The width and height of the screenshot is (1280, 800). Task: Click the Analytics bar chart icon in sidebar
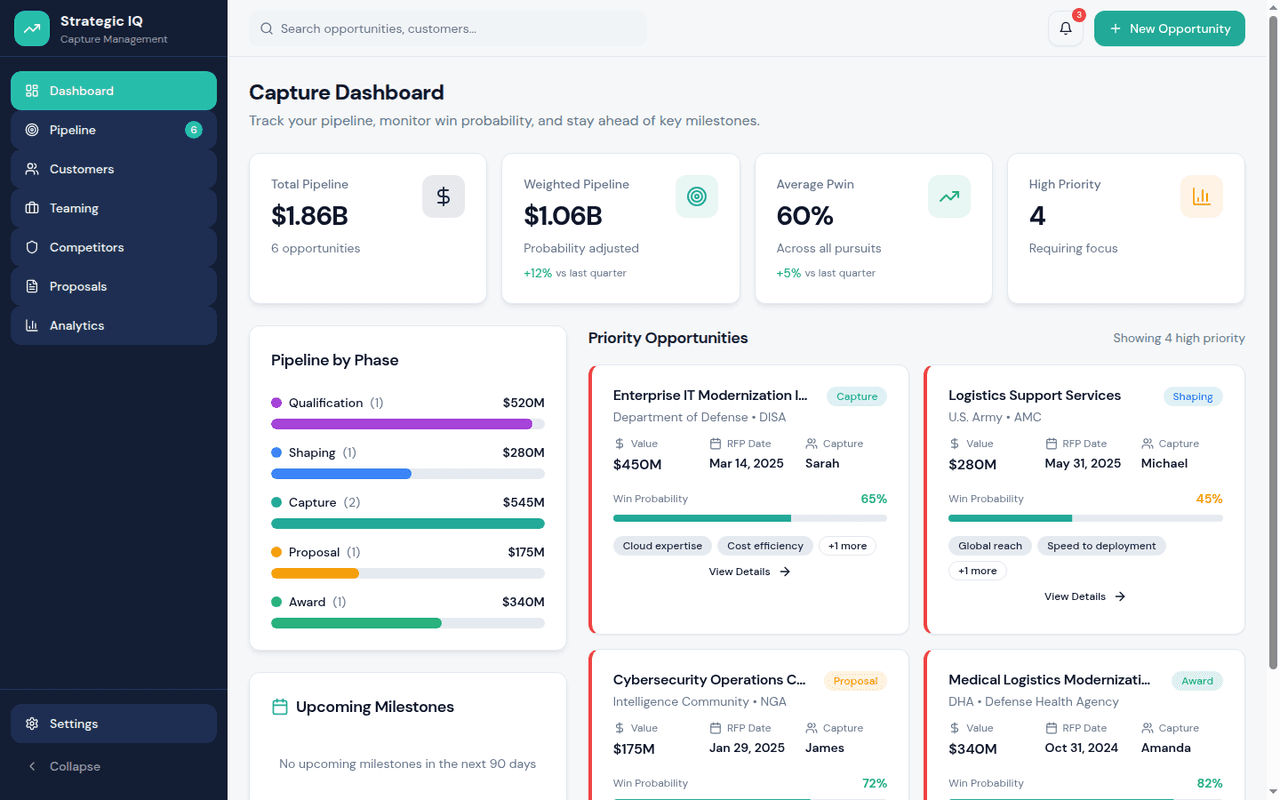[32, 325]
